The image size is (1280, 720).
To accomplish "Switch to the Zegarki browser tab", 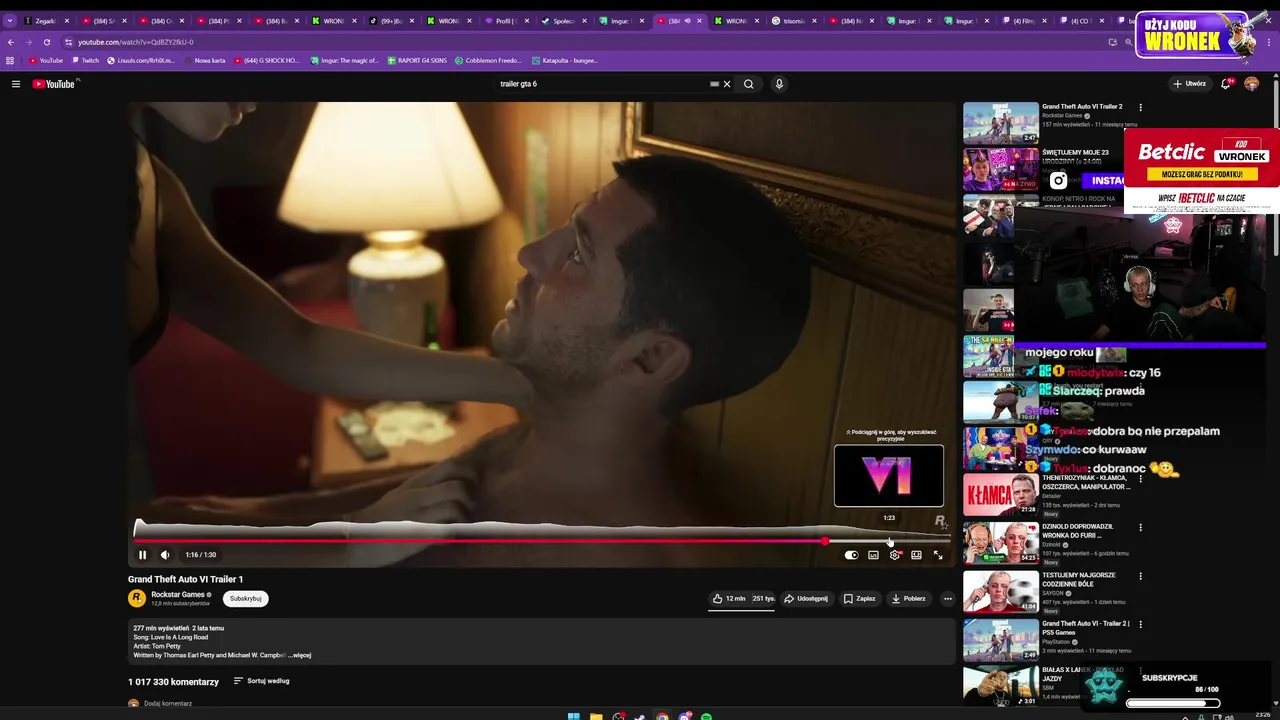I will point(44,20).
